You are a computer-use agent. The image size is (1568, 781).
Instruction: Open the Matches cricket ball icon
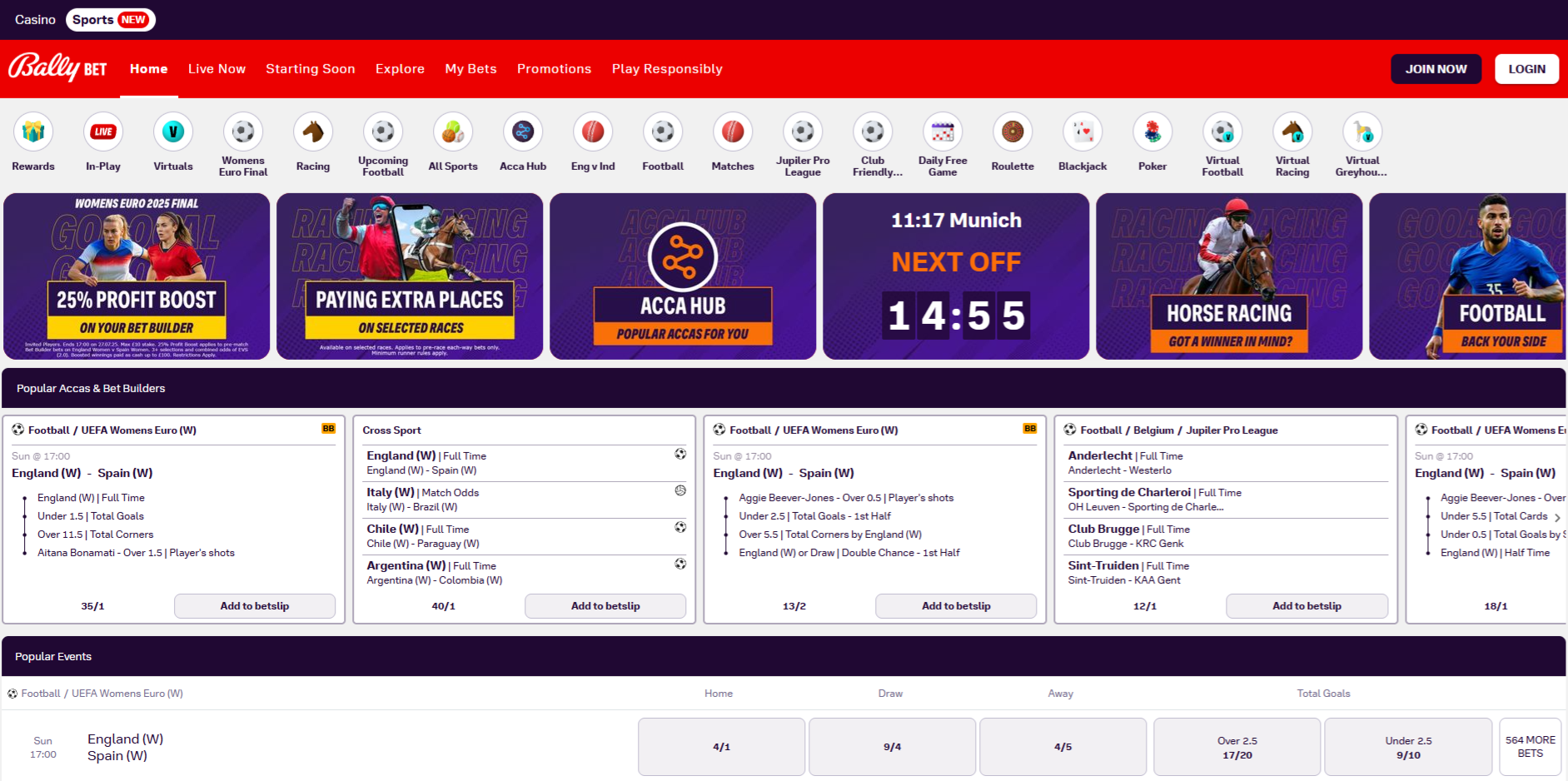(733, 132)
